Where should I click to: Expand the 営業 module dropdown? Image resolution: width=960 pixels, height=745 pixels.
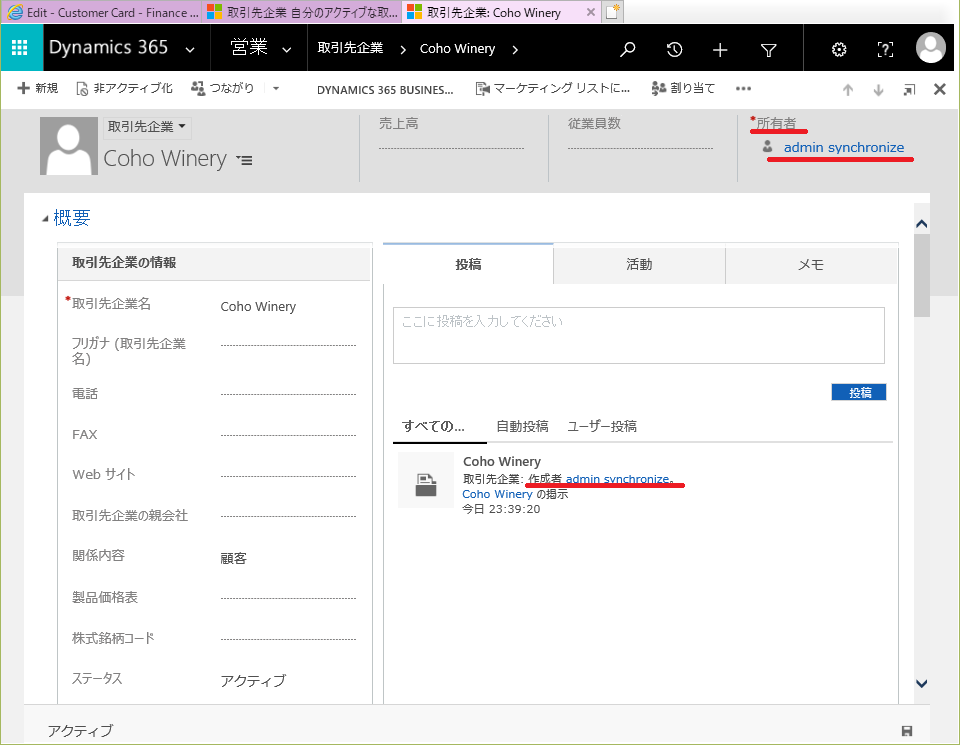click(287, 49)
